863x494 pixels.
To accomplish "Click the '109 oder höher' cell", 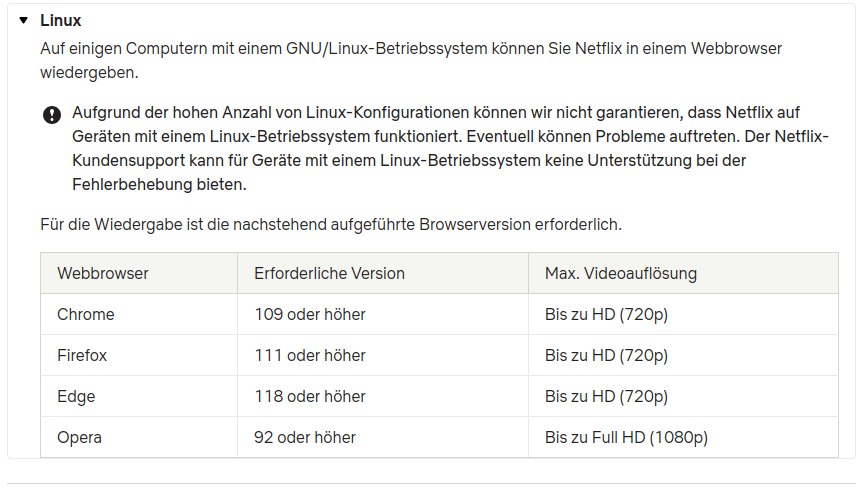I will (x=383, y=314).
